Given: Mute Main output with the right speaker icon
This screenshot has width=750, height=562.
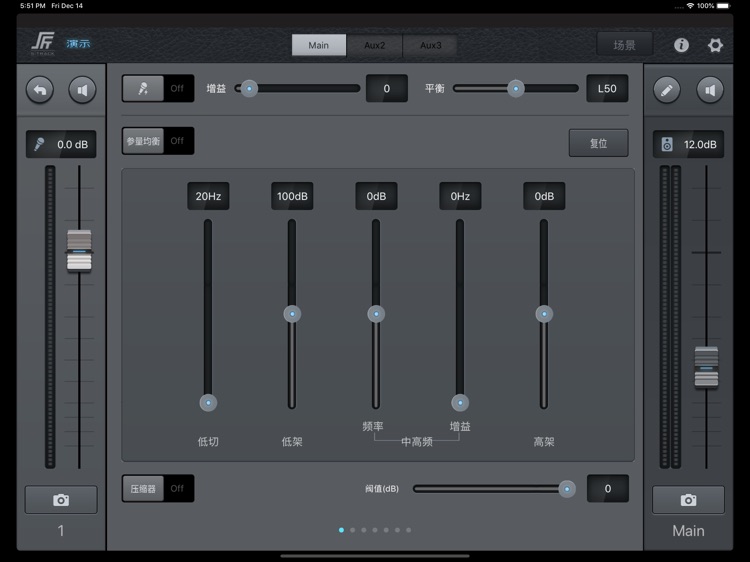Looking at the screenshot, I should click(x=710, y=90).
